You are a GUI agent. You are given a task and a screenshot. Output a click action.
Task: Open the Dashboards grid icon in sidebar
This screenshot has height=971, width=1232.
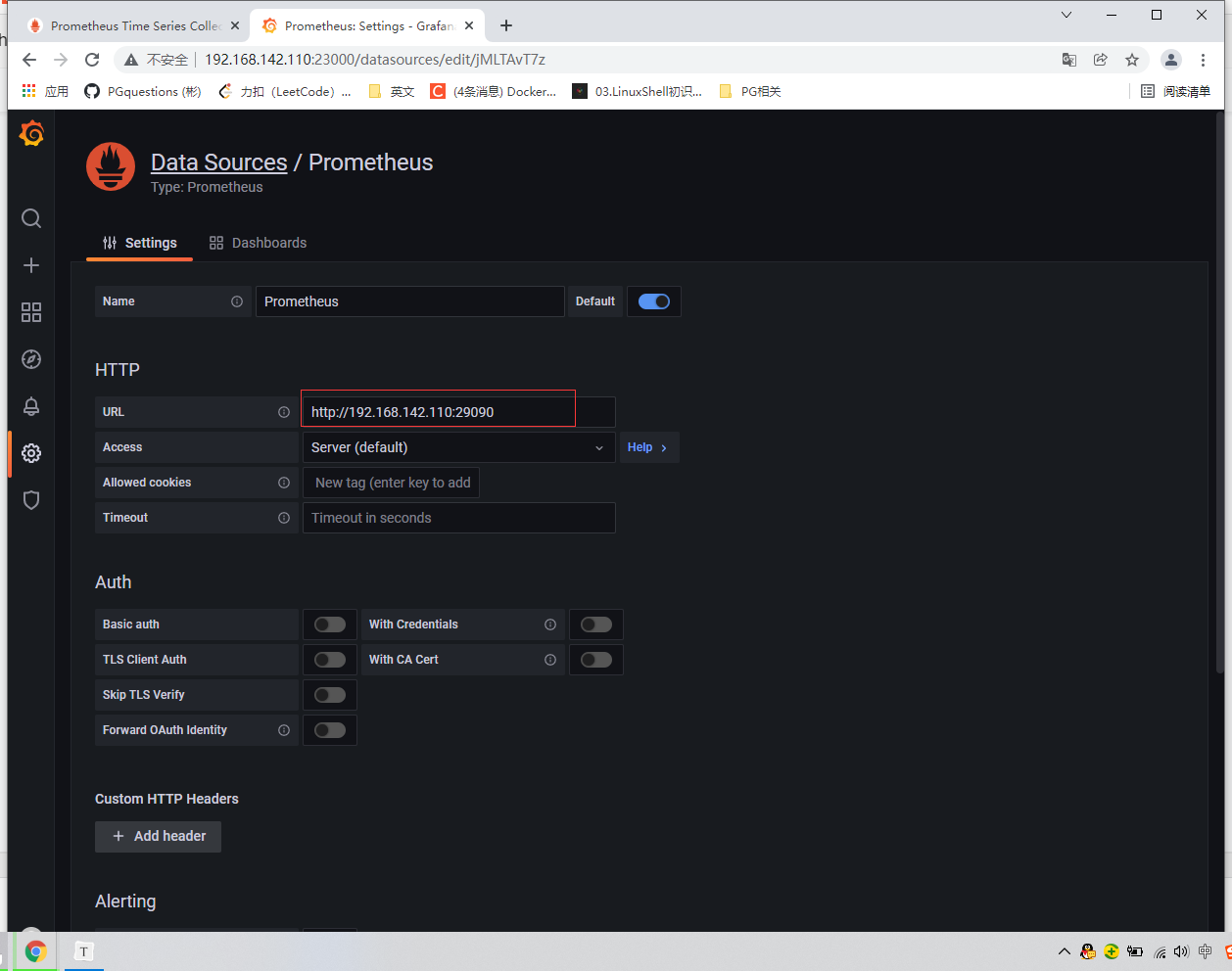coord(31,312)
